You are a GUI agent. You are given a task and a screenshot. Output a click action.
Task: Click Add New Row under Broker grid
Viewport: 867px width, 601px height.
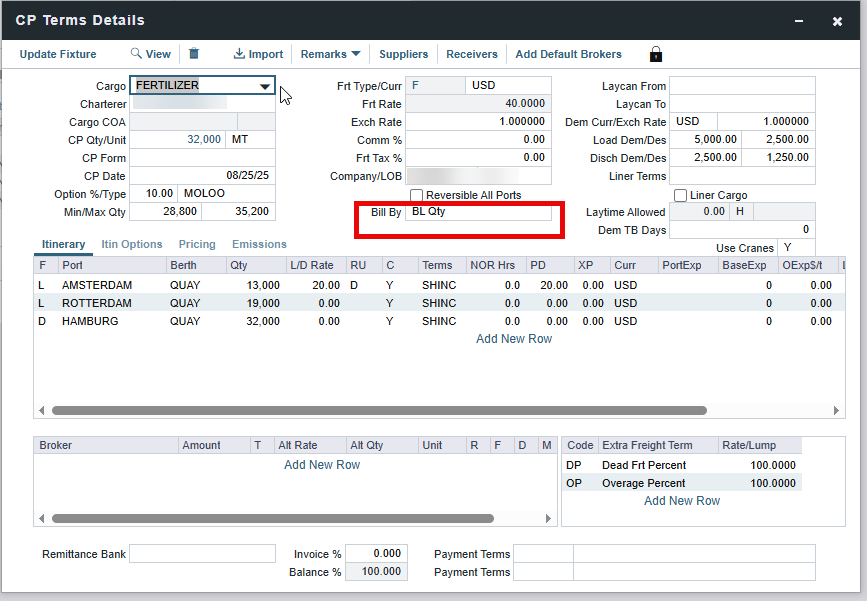click(x=322, y=465)
